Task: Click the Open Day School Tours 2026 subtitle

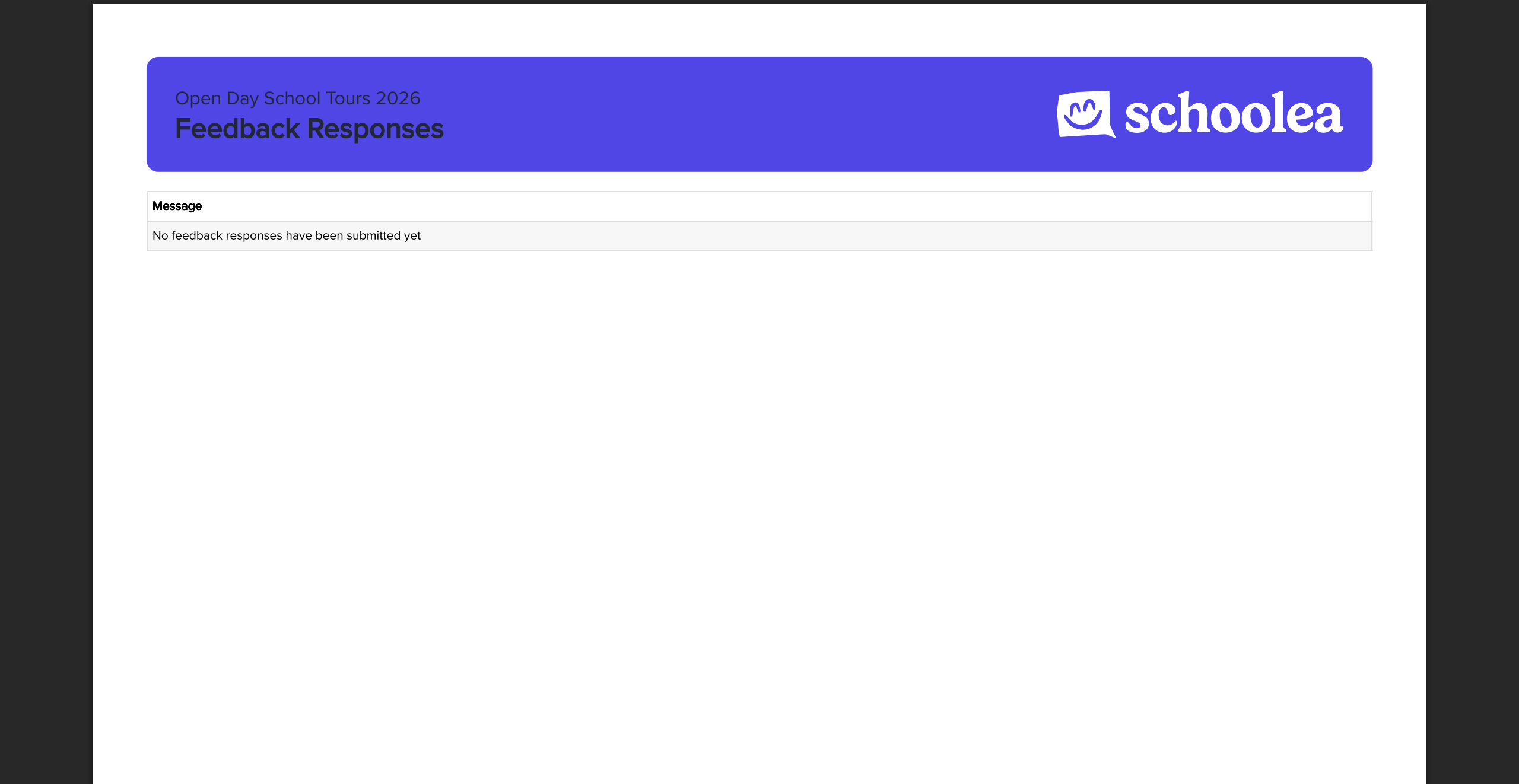Action: click(297, 98)
